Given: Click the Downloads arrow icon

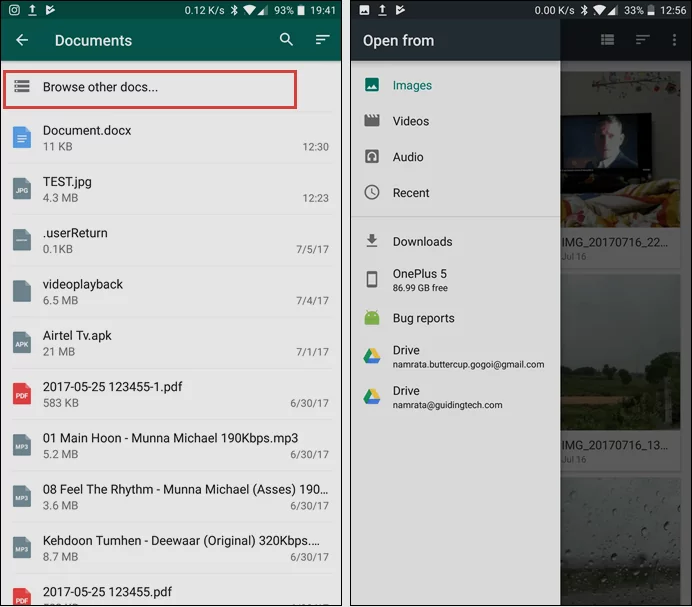Looking at the screenshot, I should pos(372,241).
